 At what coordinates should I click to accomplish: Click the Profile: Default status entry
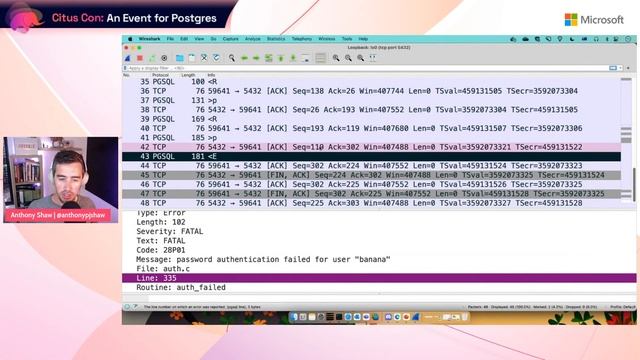(623, 307)
